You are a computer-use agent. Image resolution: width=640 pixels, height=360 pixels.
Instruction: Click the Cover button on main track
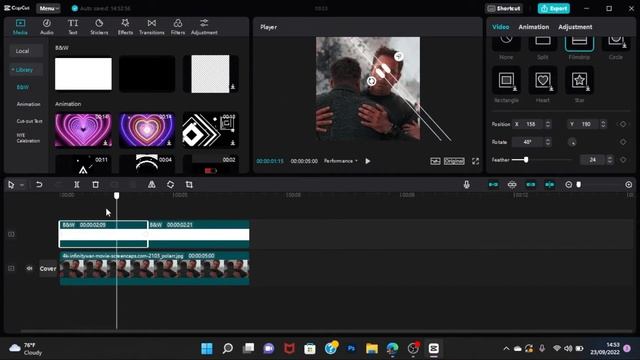pyautogui.click(x=48, y=269)
